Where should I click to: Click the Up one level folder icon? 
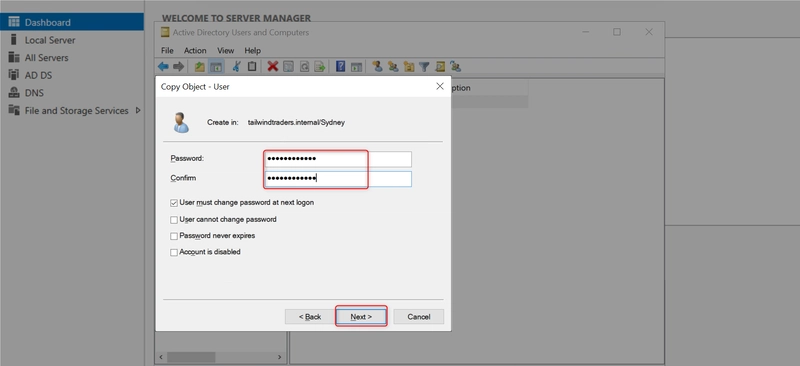point(200,66)
